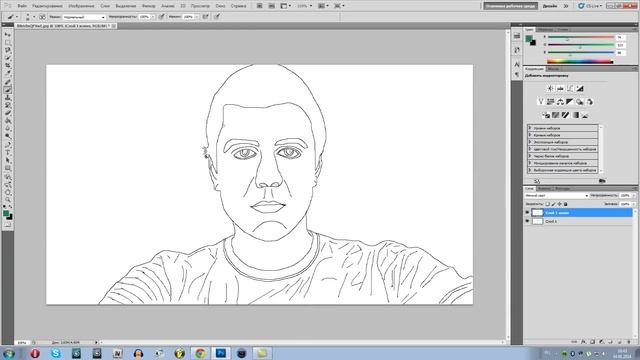Toggle lock all for layer
640x360 pixels.
point(565,204)
